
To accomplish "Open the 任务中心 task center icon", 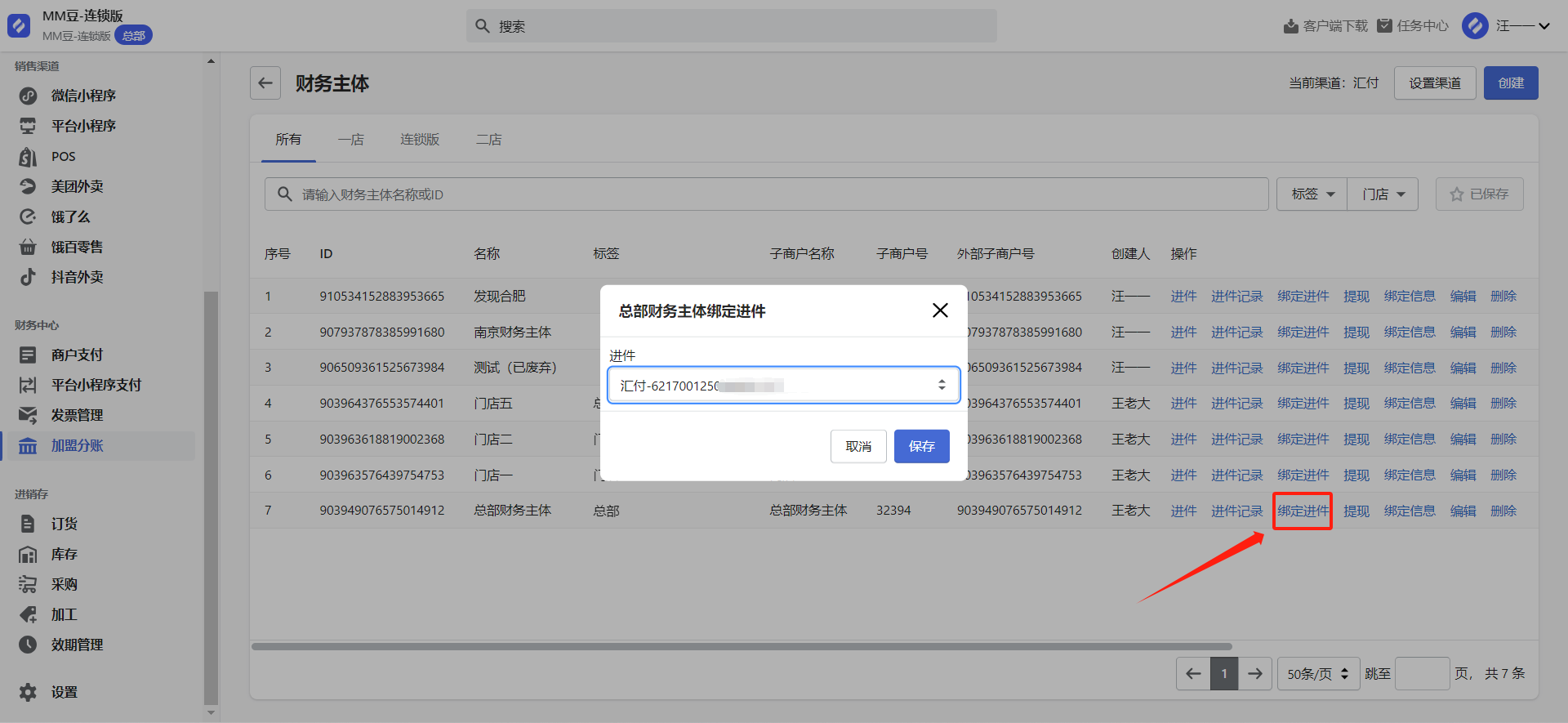I will pyautogui.click(x=1384, y=26).
